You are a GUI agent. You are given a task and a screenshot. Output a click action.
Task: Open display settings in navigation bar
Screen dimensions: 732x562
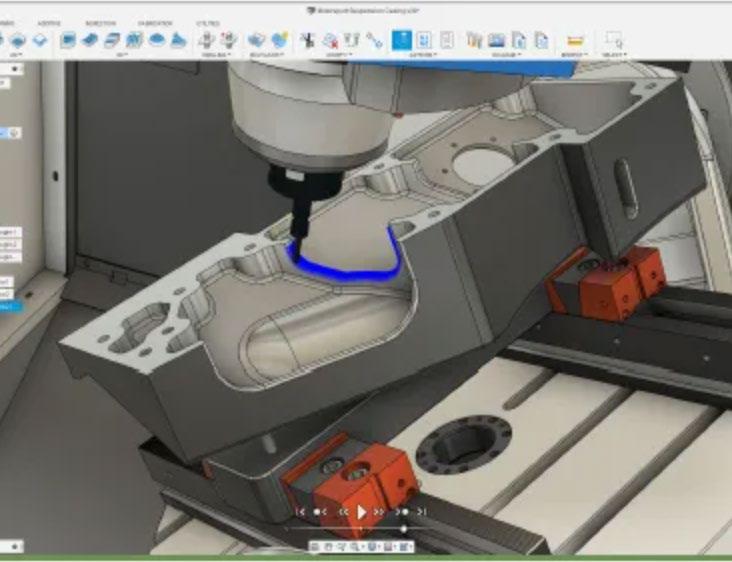point(372,546)
